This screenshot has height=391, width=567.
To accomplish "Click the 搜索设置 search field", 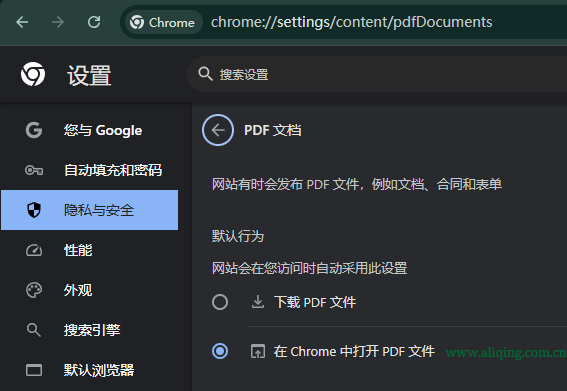I will 376,74.
